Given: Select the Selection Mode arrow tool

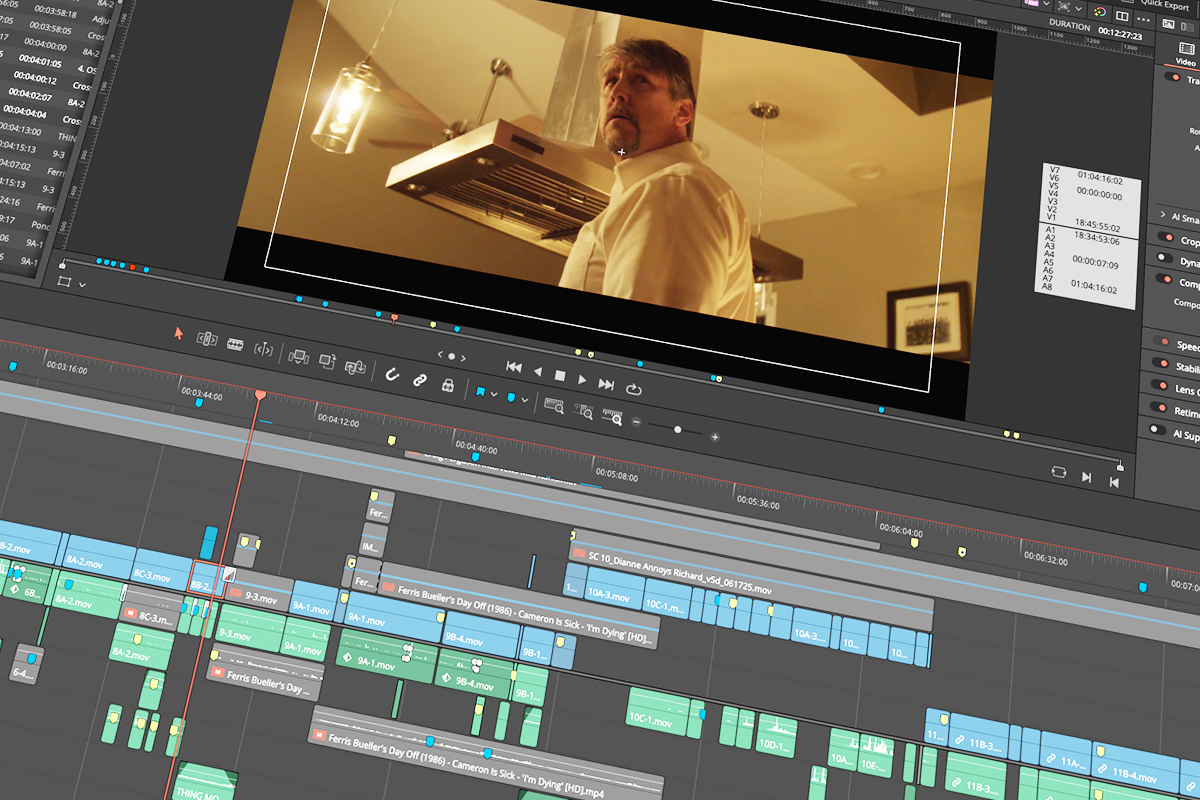Looking at the screenshot, I should [180, 333].
